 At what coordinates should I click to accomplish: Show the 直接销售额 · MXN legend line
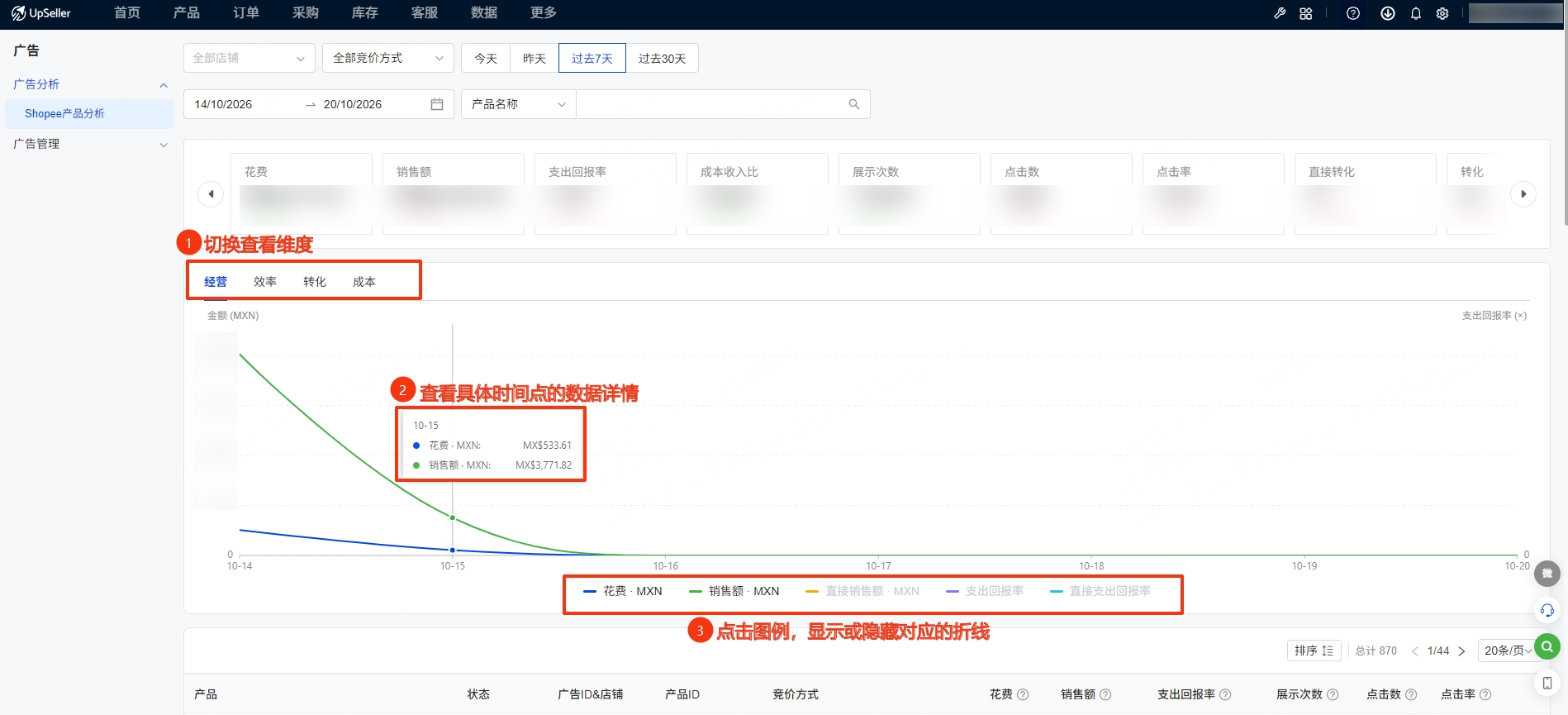point(862,591)
